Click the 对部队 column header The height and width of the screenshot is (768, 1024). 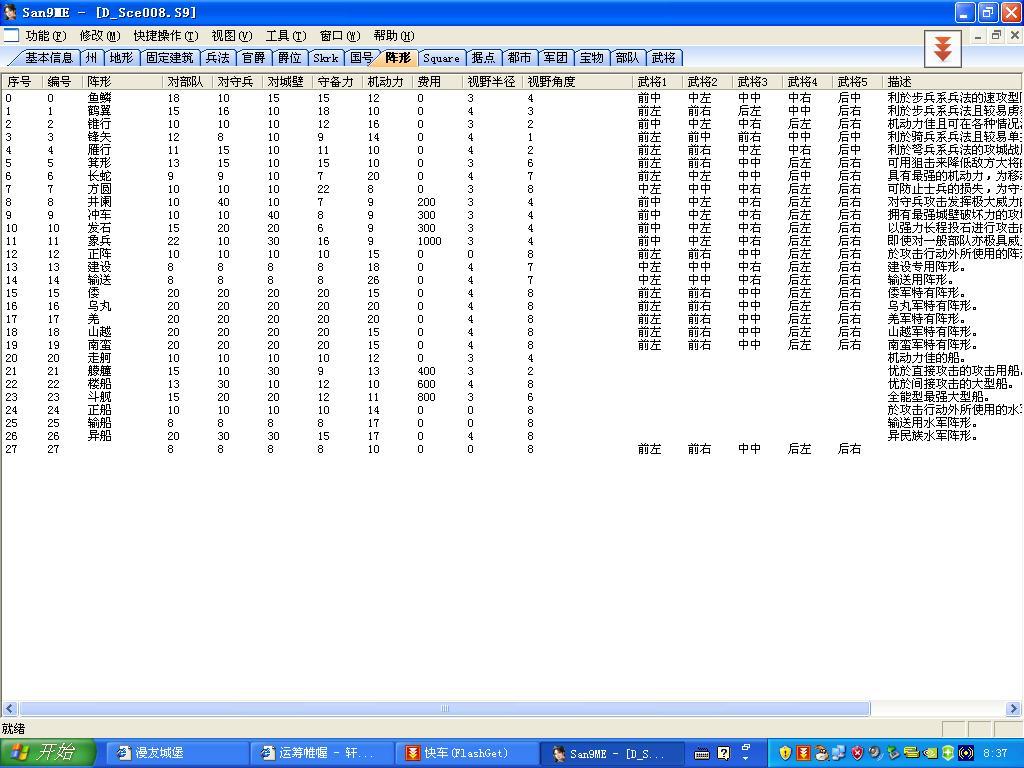[x=185, y=82]
